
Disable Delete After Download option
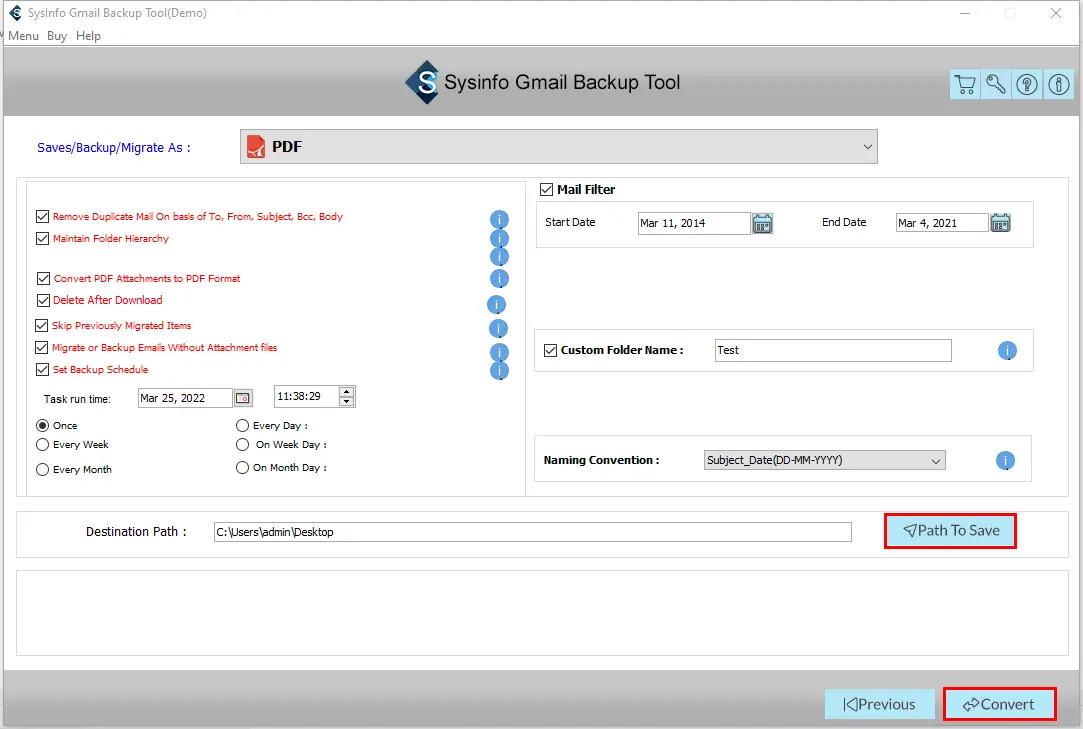42,300
